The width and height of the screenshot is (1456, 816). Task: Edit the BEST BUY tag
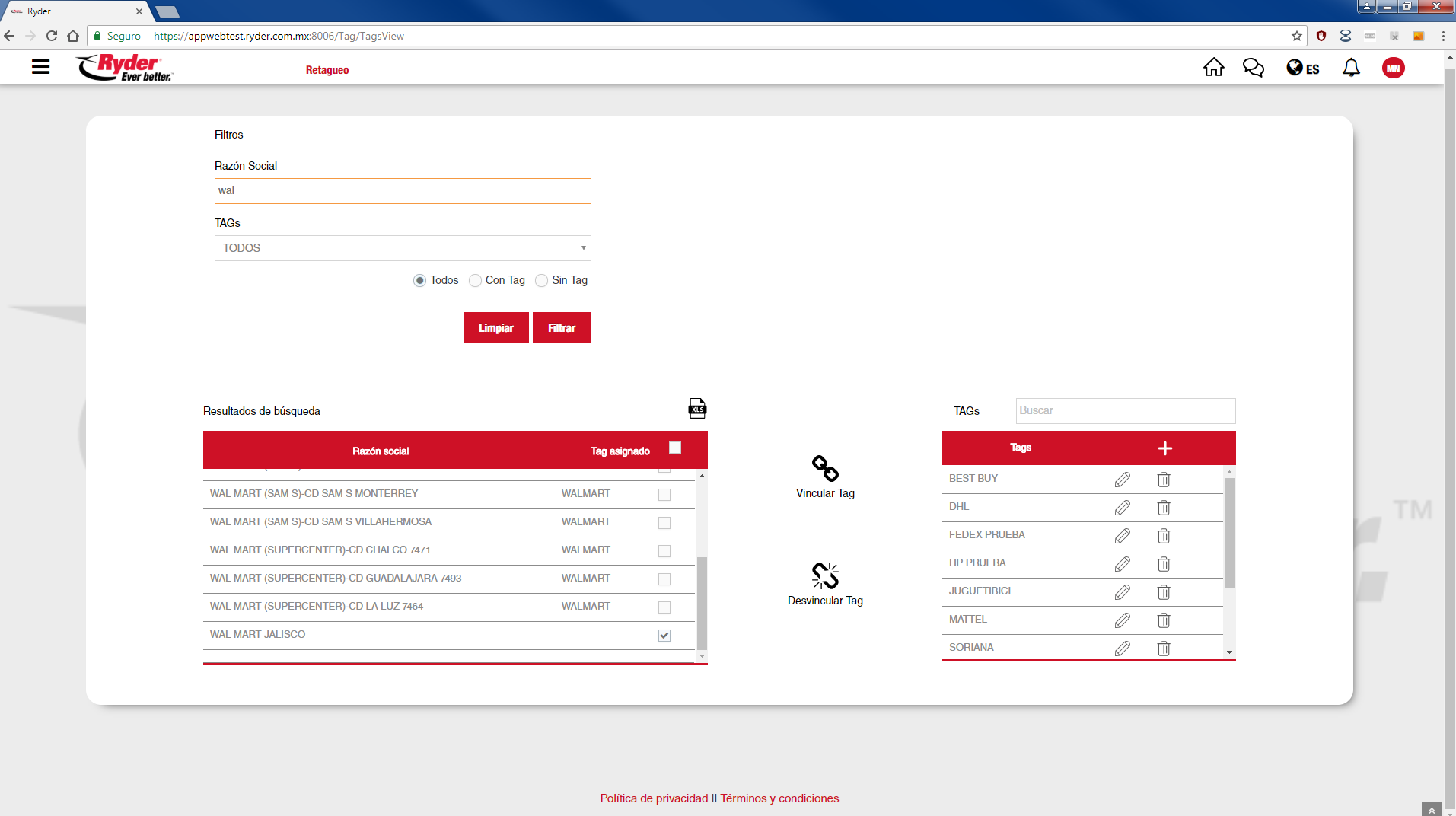point(1122,480)
